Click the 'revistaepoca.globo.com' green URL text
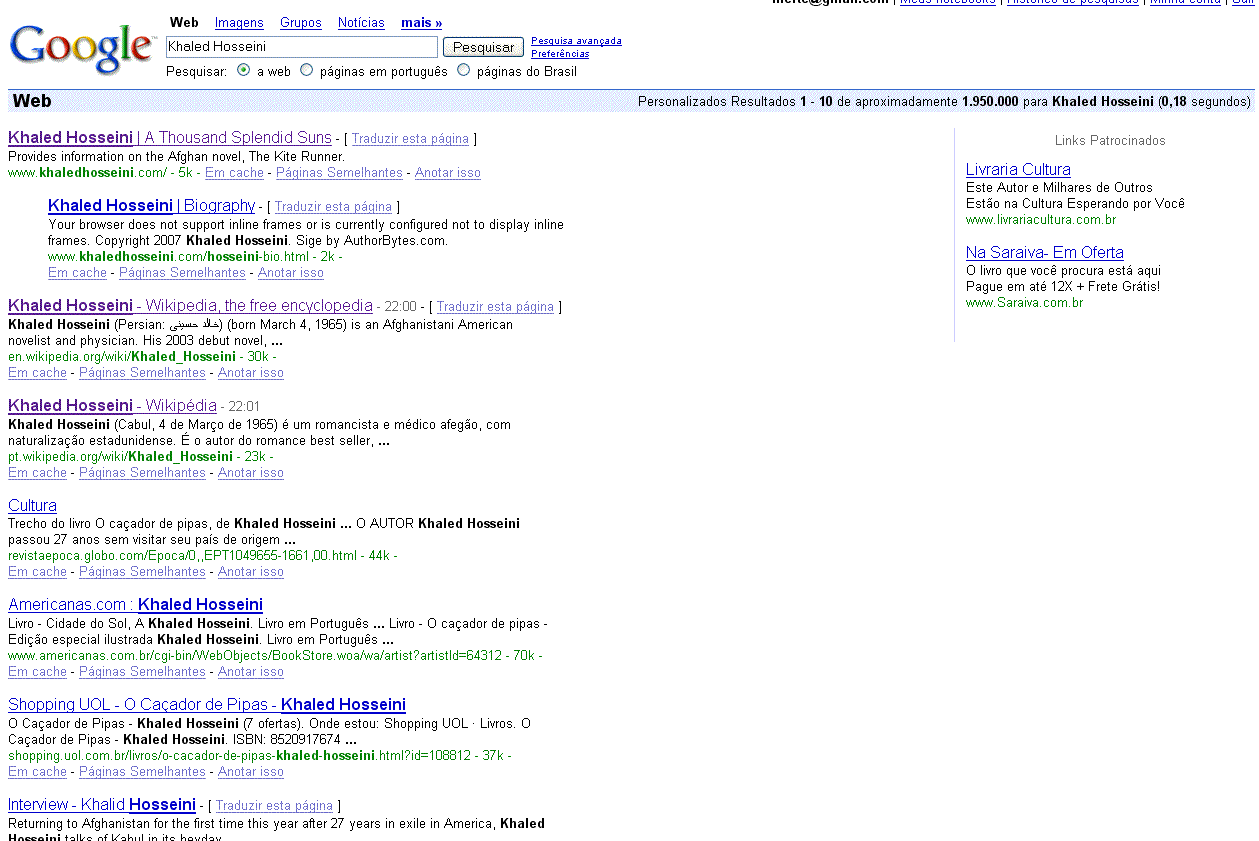 [183, 556]
